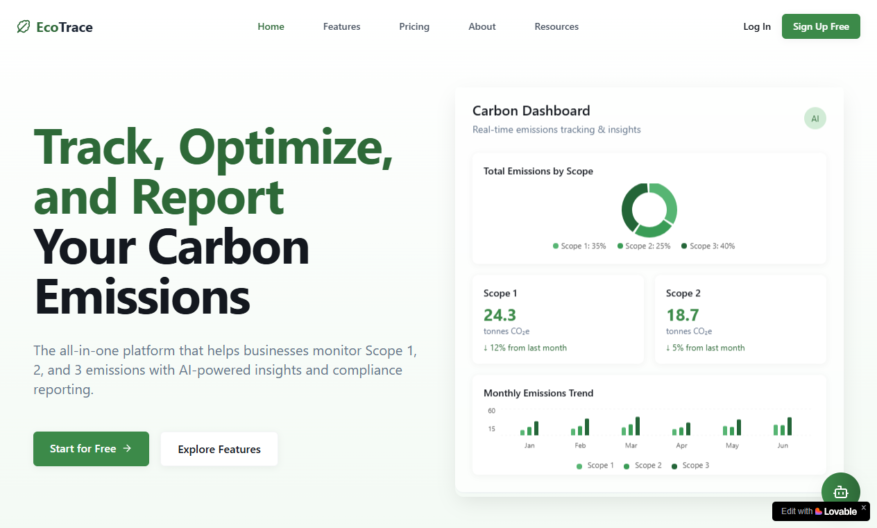Click the Jun bars in trend chart

[782, 426]
